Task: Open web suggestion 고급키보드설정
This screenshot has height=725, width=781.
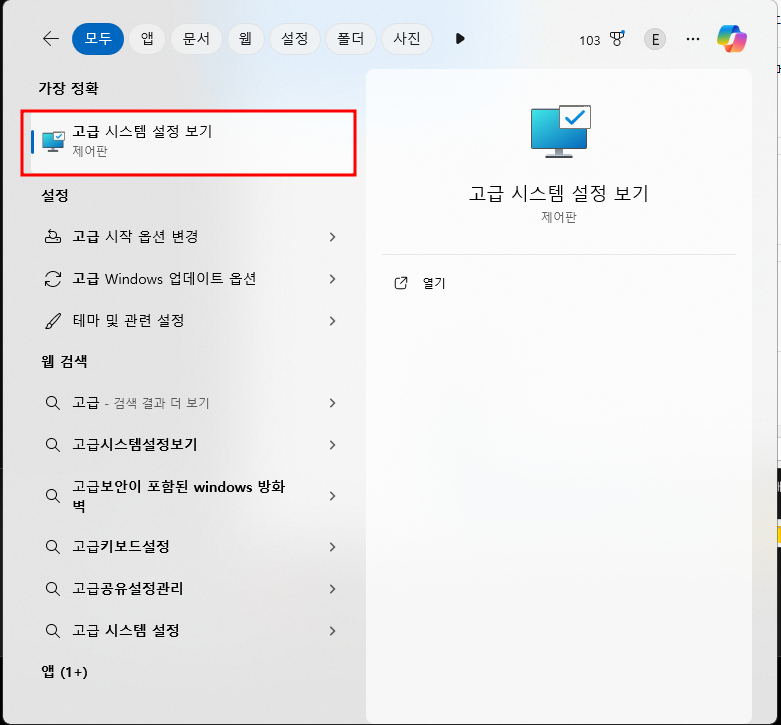Action: (189, 547)
